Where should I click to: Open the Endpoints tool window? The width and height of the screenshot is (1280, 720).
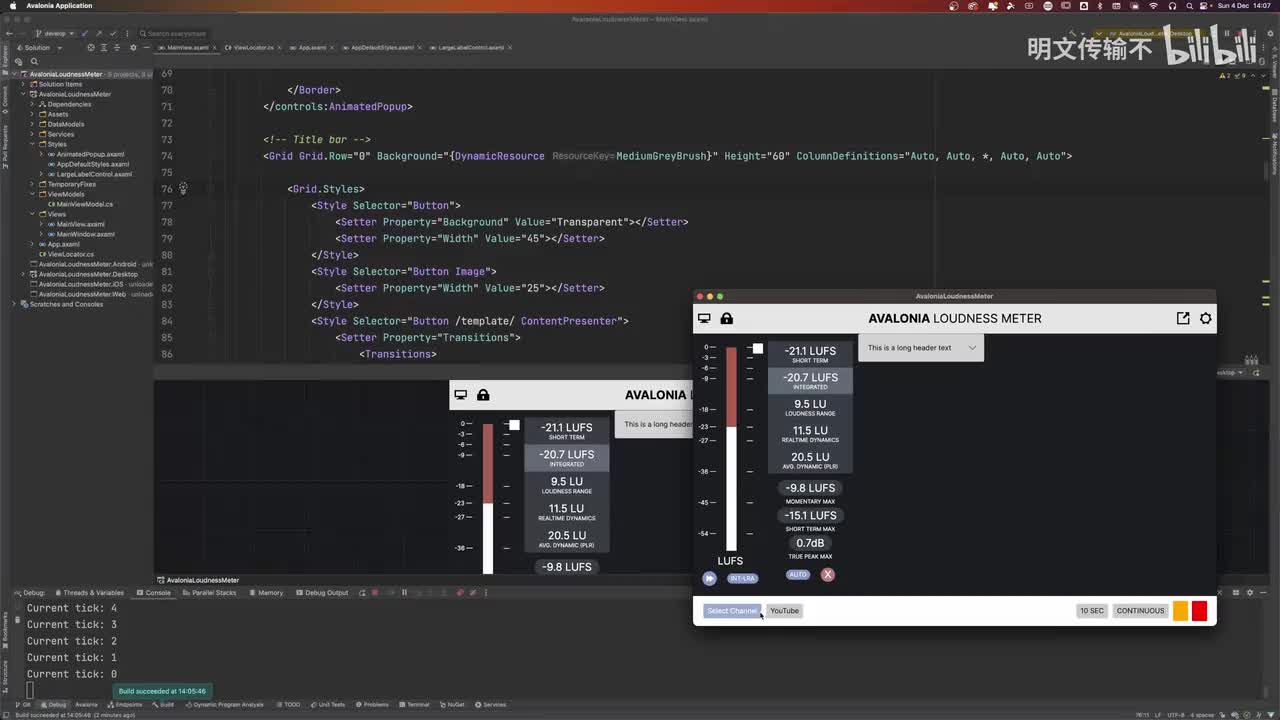click(125, 705)
